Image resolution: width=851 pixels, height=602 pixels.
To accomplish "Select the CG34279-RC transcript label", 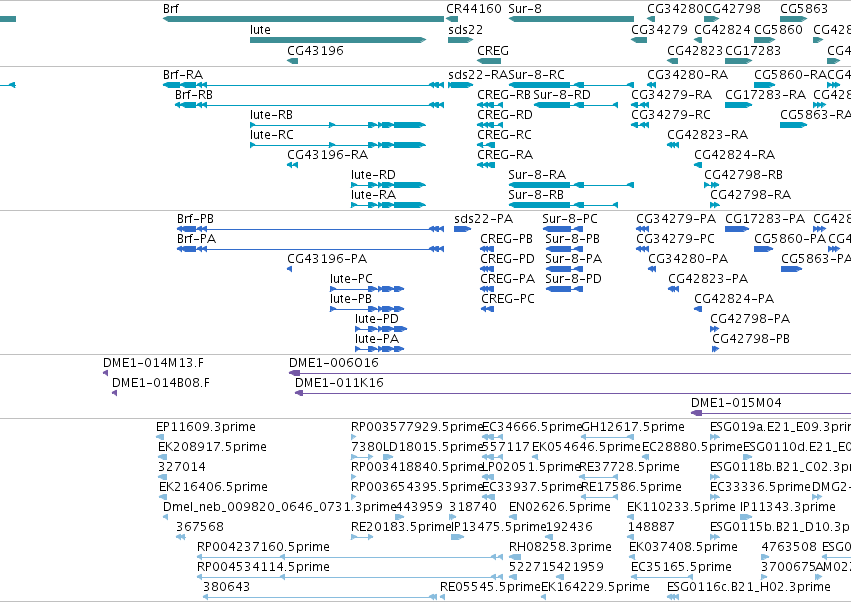I will click(x=671, y=115).
